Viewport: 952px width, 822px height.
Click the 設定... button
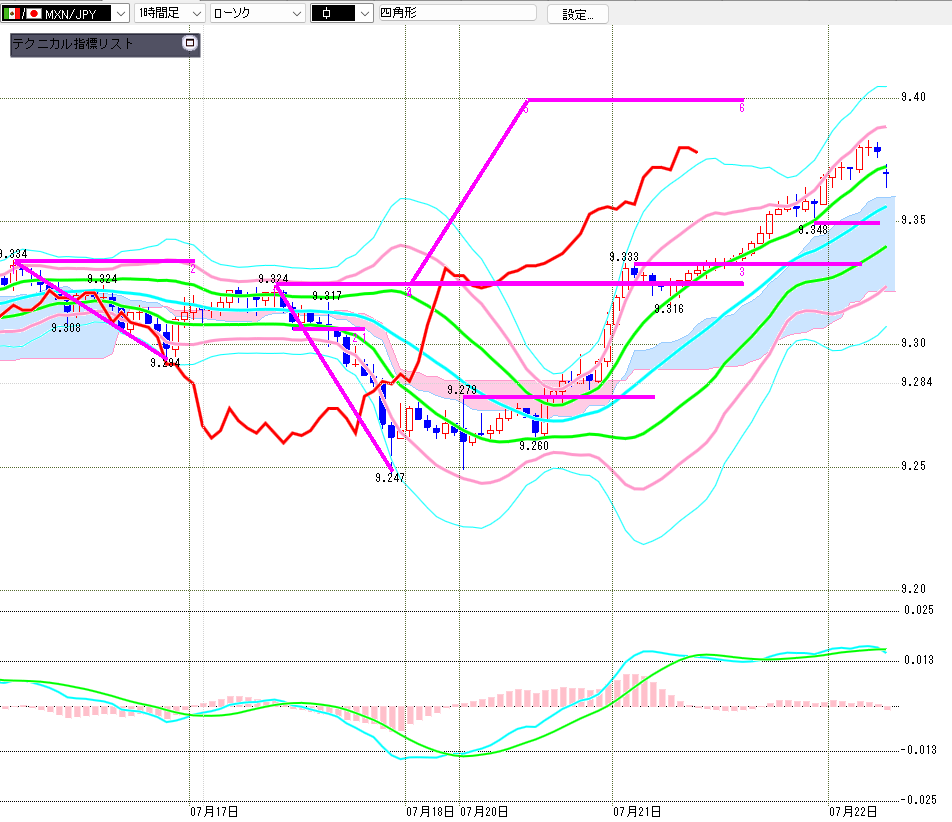[577, 14]
